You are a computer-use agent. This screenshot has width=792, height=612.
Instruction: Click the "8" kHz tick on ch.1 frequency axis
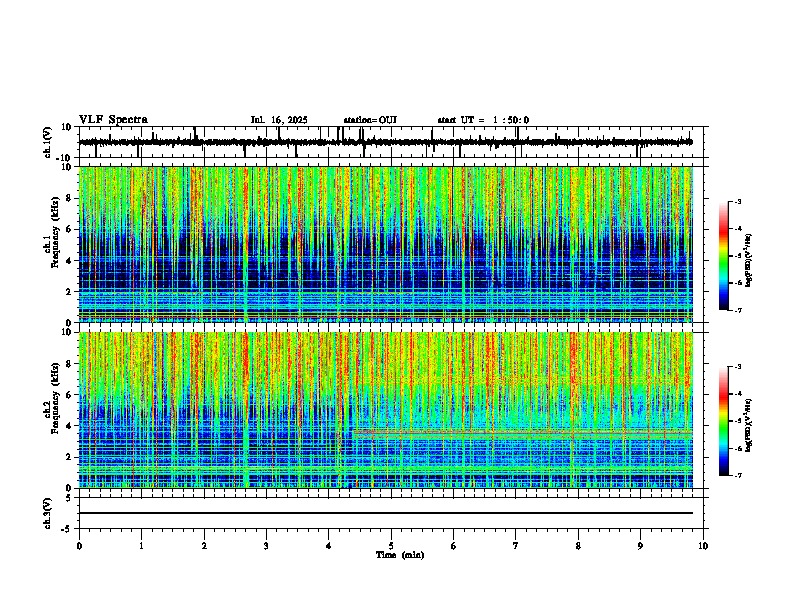[70, 198]
